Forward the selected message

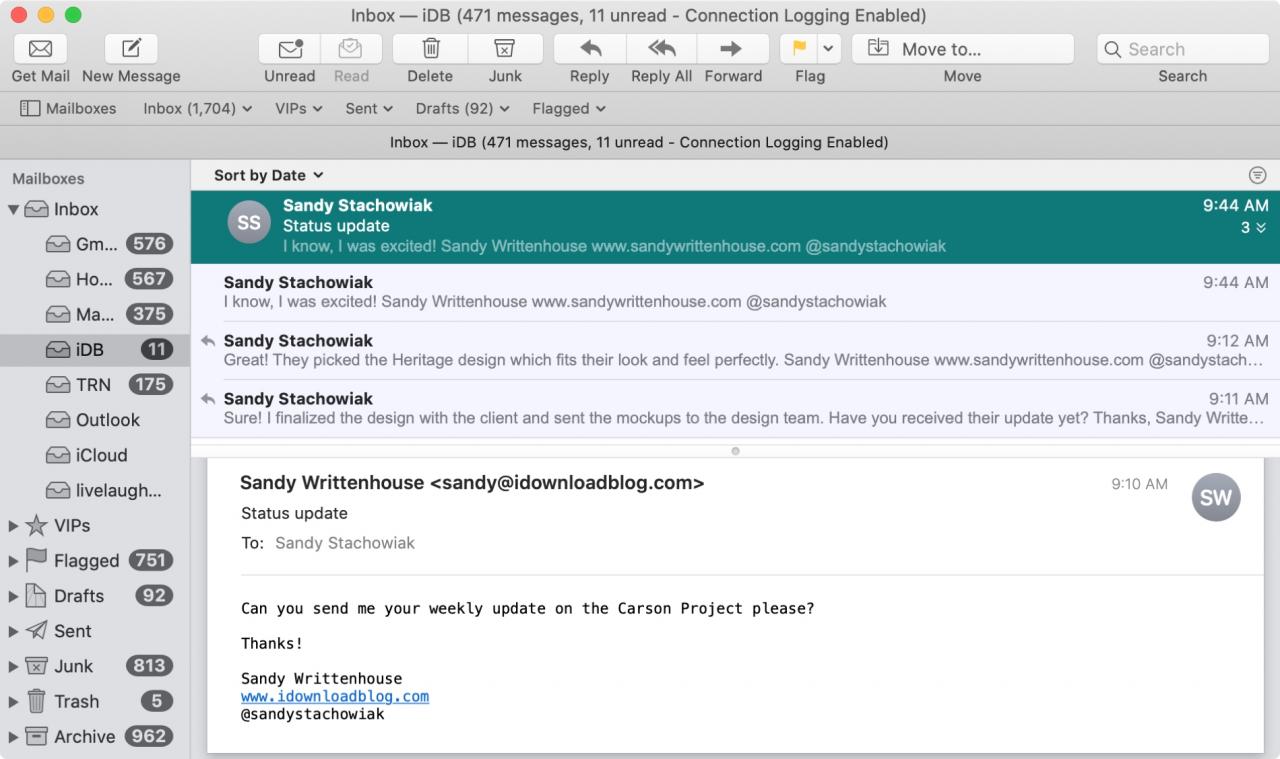click(732, 49)
